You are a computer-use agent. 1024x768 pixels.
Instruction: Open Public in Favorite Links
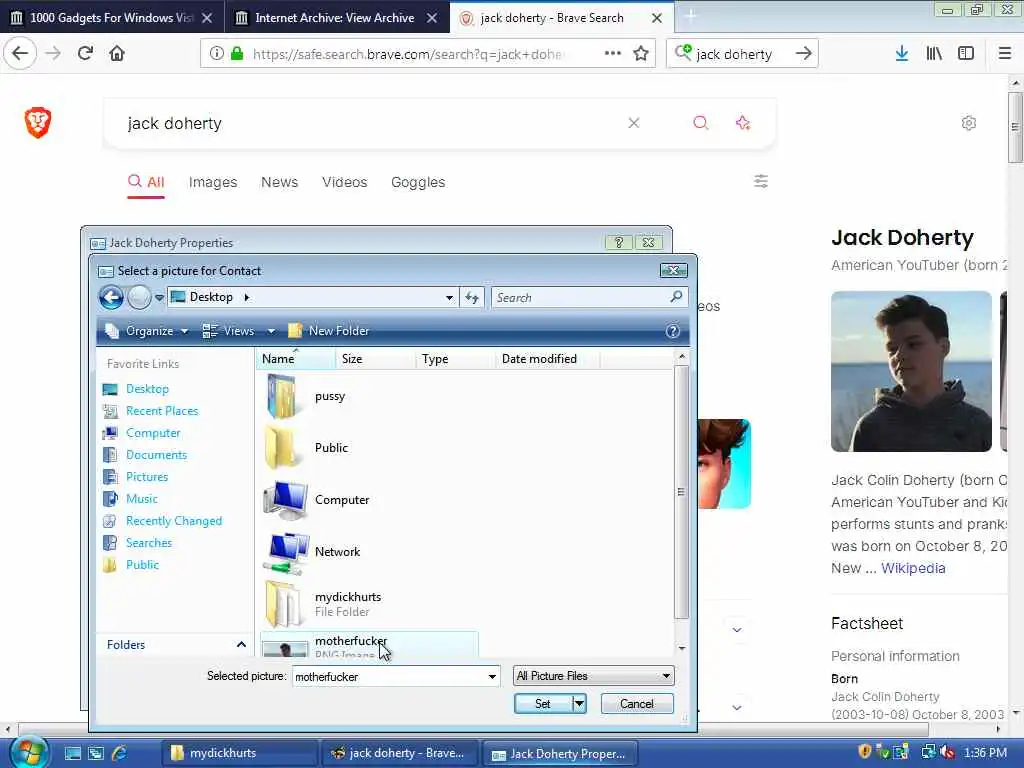tap(131, 565)
